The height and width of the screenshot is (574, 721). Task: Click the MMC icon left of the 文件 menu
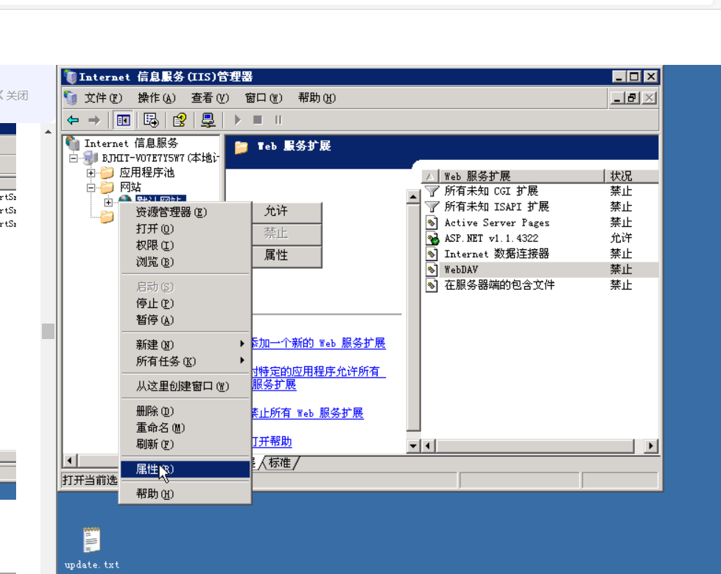click(x=71, y=98)
